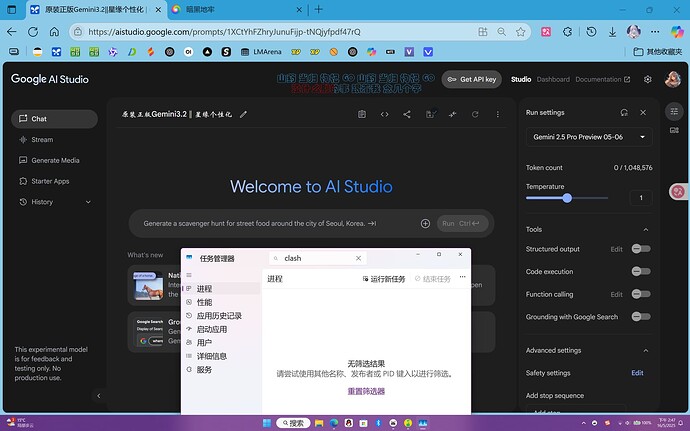Click the Run button
Screen dimensions: 690x431
tap(462, 224)
